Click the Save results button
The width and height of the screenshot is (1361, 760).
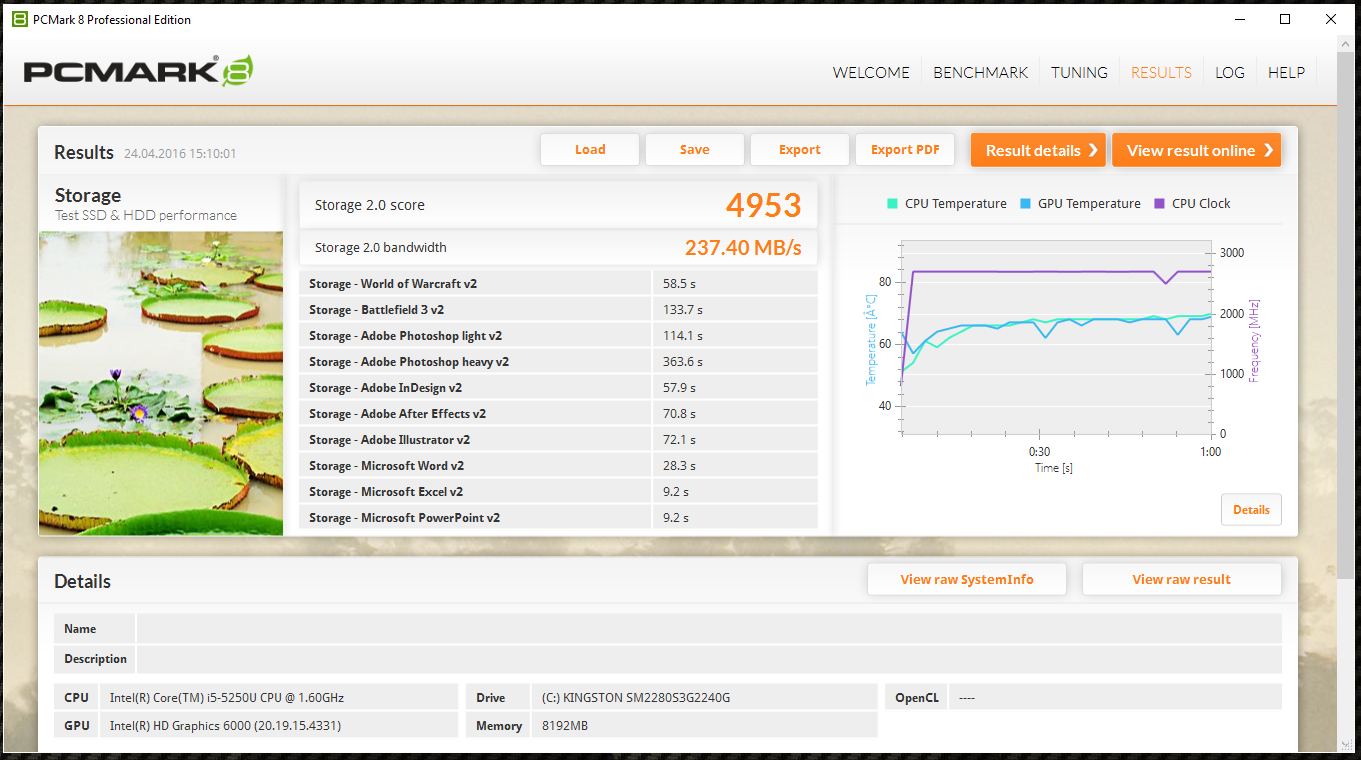pos(695,150)
